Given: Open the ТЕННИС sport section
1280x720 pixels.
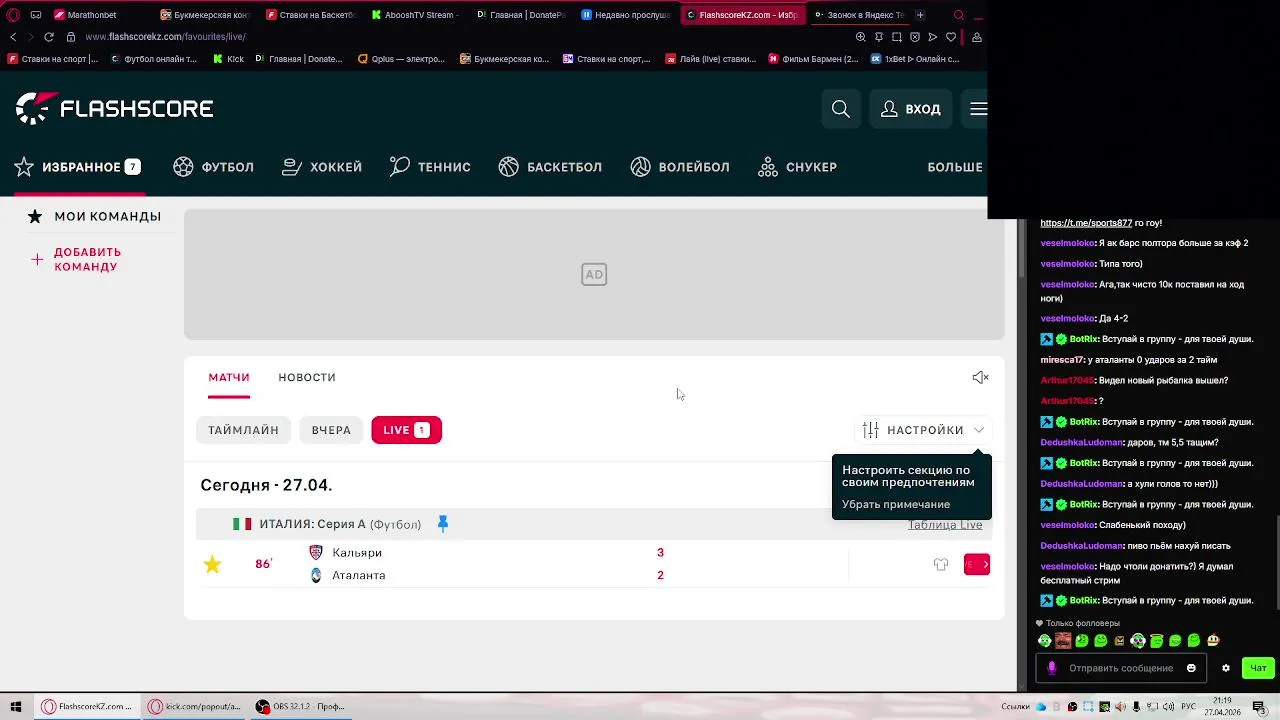Looking at the screenshot, I should coord(430,167).
